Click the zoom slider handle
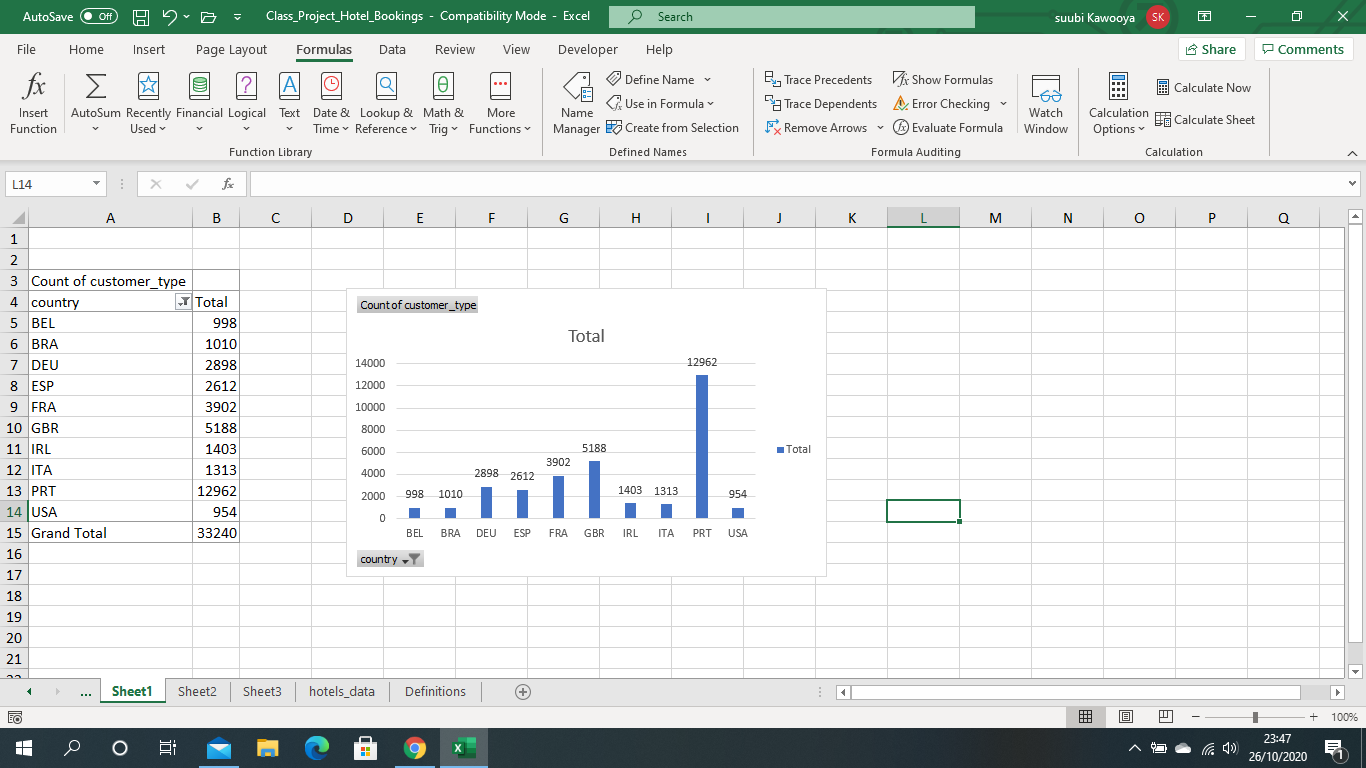Viewport: 1366px width, 768px height. pos(1255,717)
